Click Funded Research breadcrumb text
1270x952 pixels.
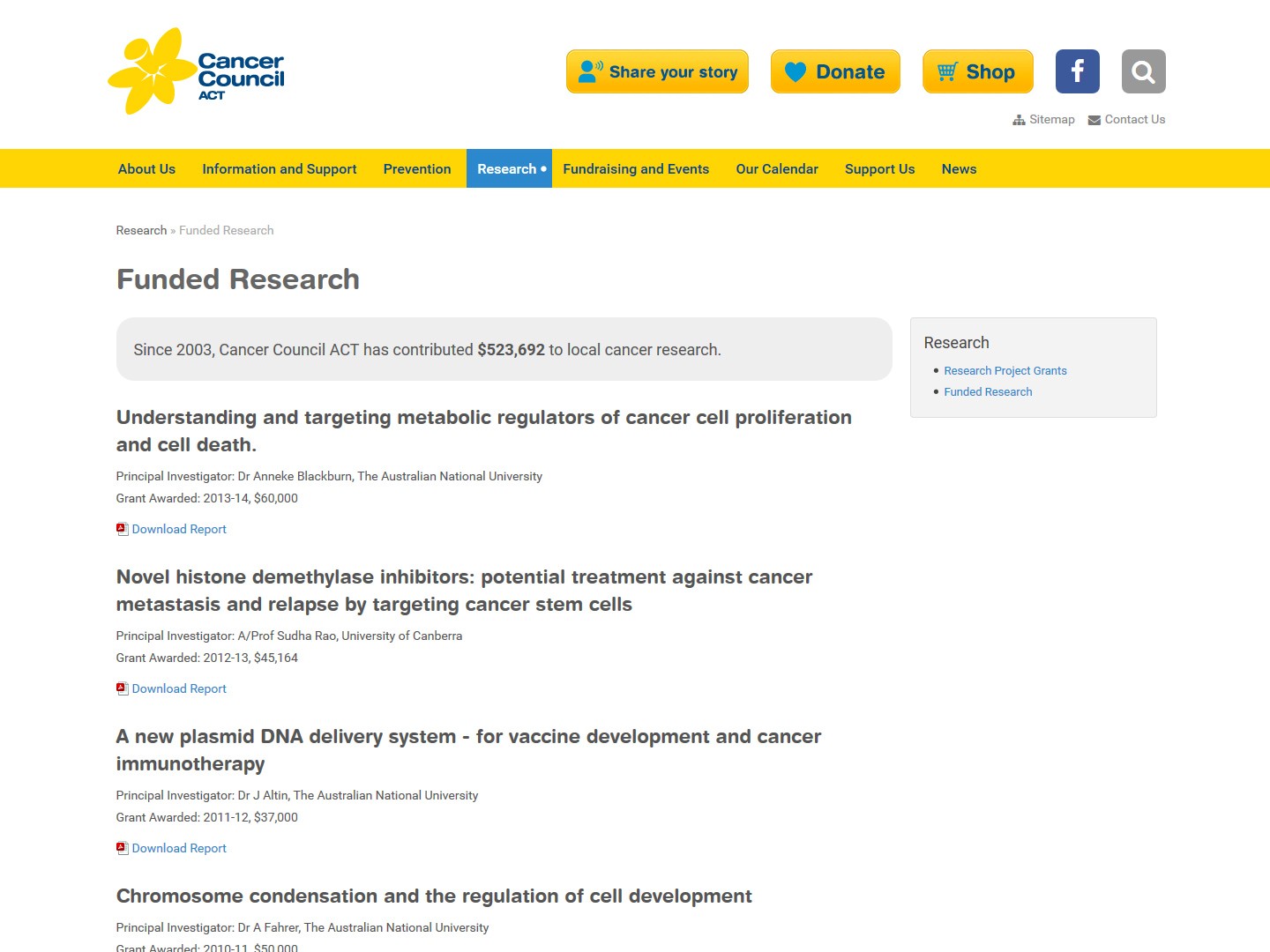[227, 230]
